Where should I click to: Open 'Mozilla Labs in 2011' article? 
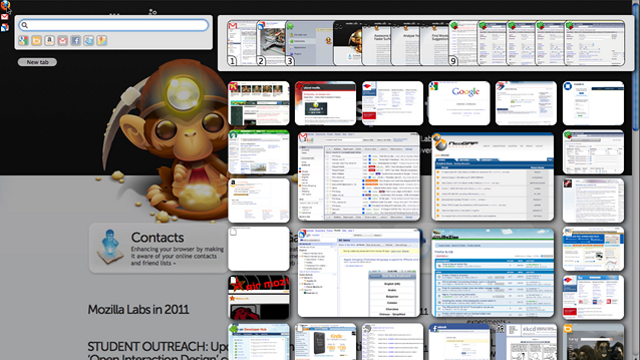[x=138, y=309]
